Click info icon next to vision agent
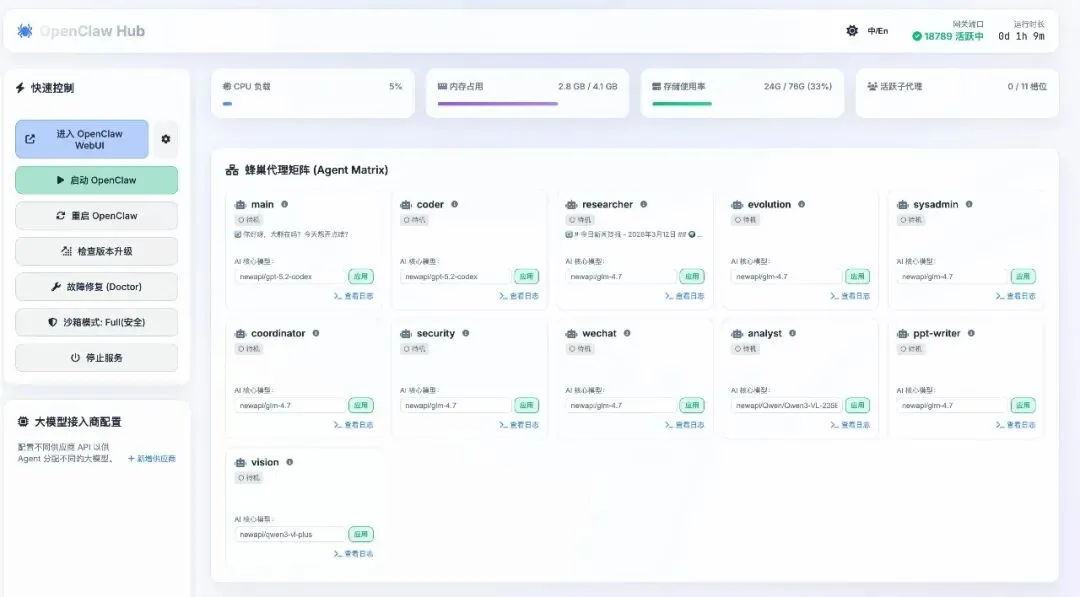This screenshot has height=597, width=1080. pos(289,462)
